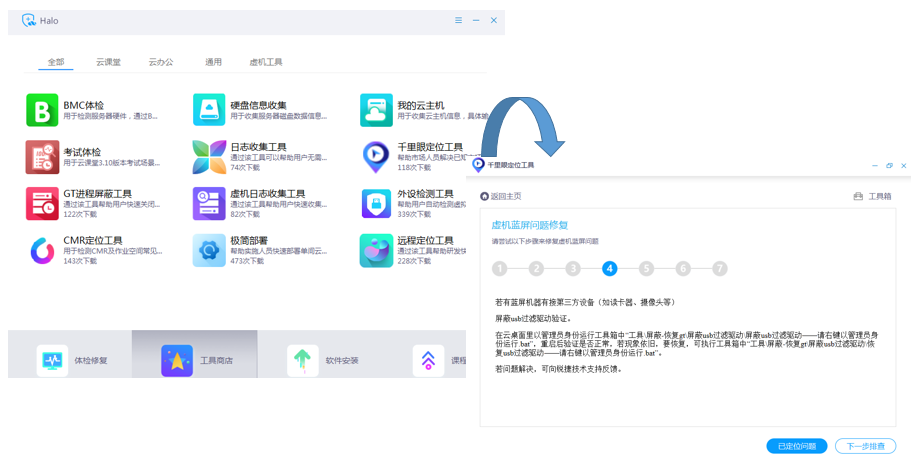
Task: Jump to step 5 in progress indicator
Action: [x=646, y=269]
